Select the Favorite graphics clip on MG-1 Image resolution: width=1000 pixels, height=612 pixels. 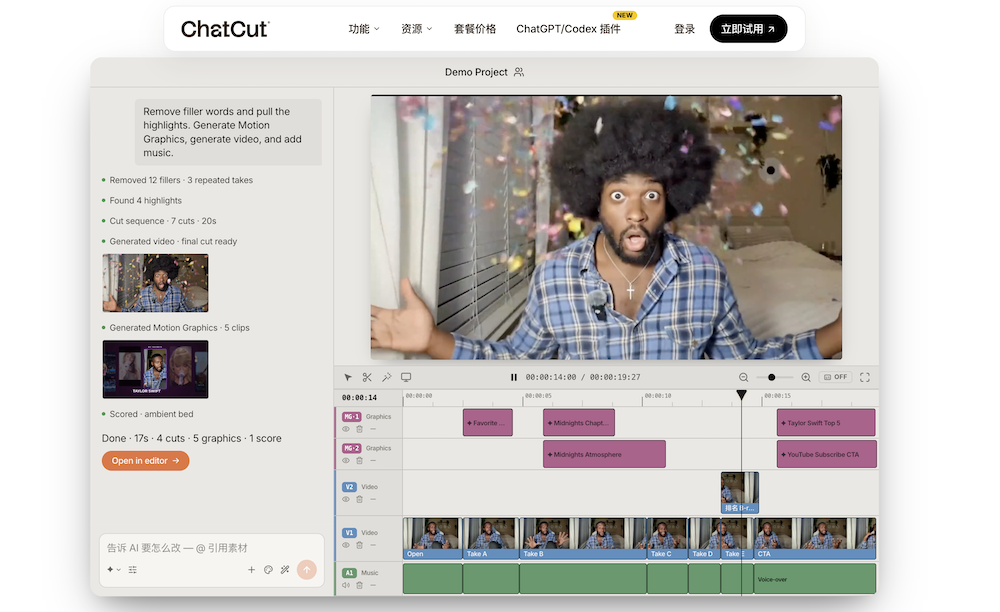(x=488, y=423)
